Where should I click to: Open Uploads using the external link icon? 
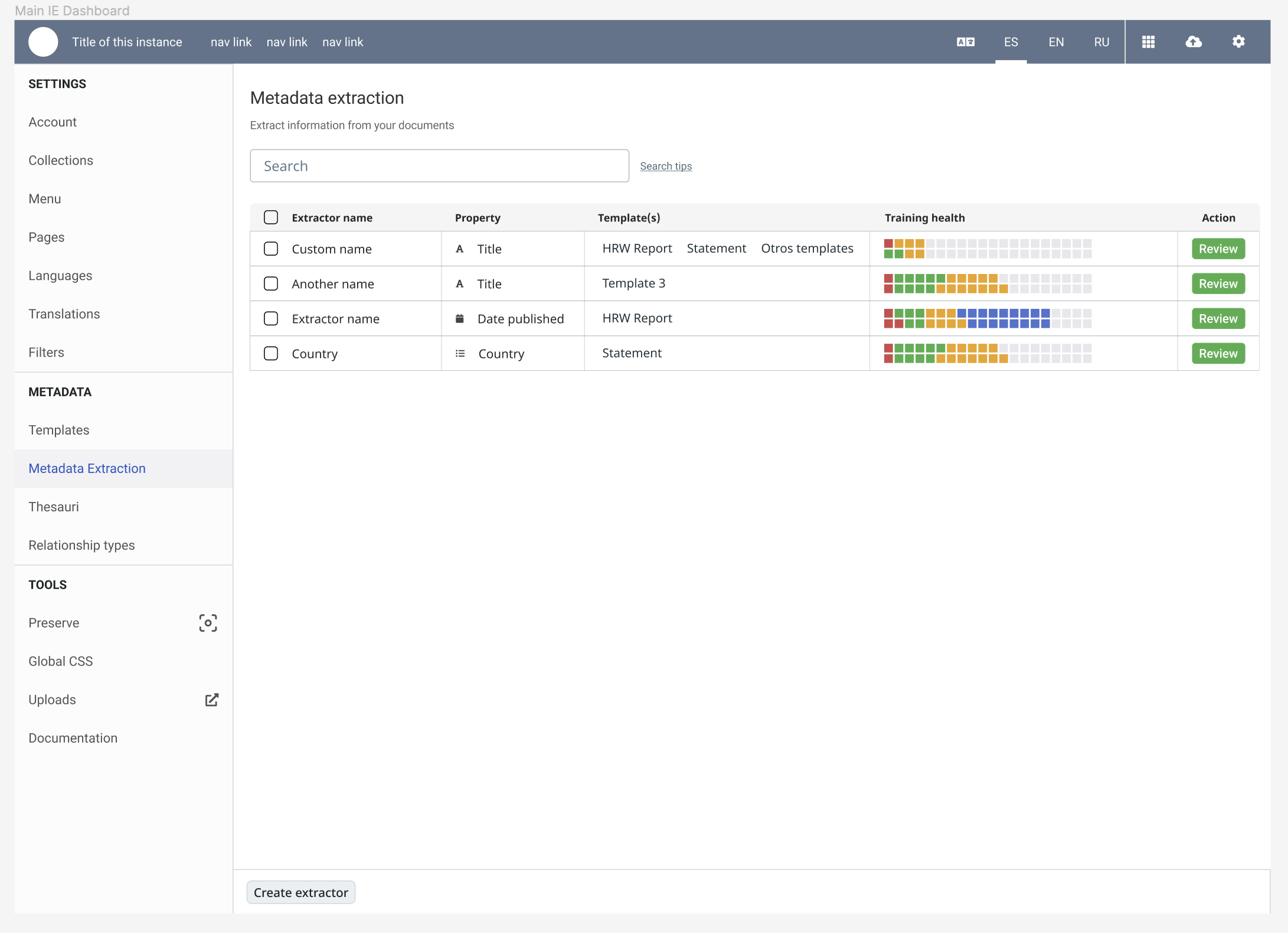tap(212, 700)
